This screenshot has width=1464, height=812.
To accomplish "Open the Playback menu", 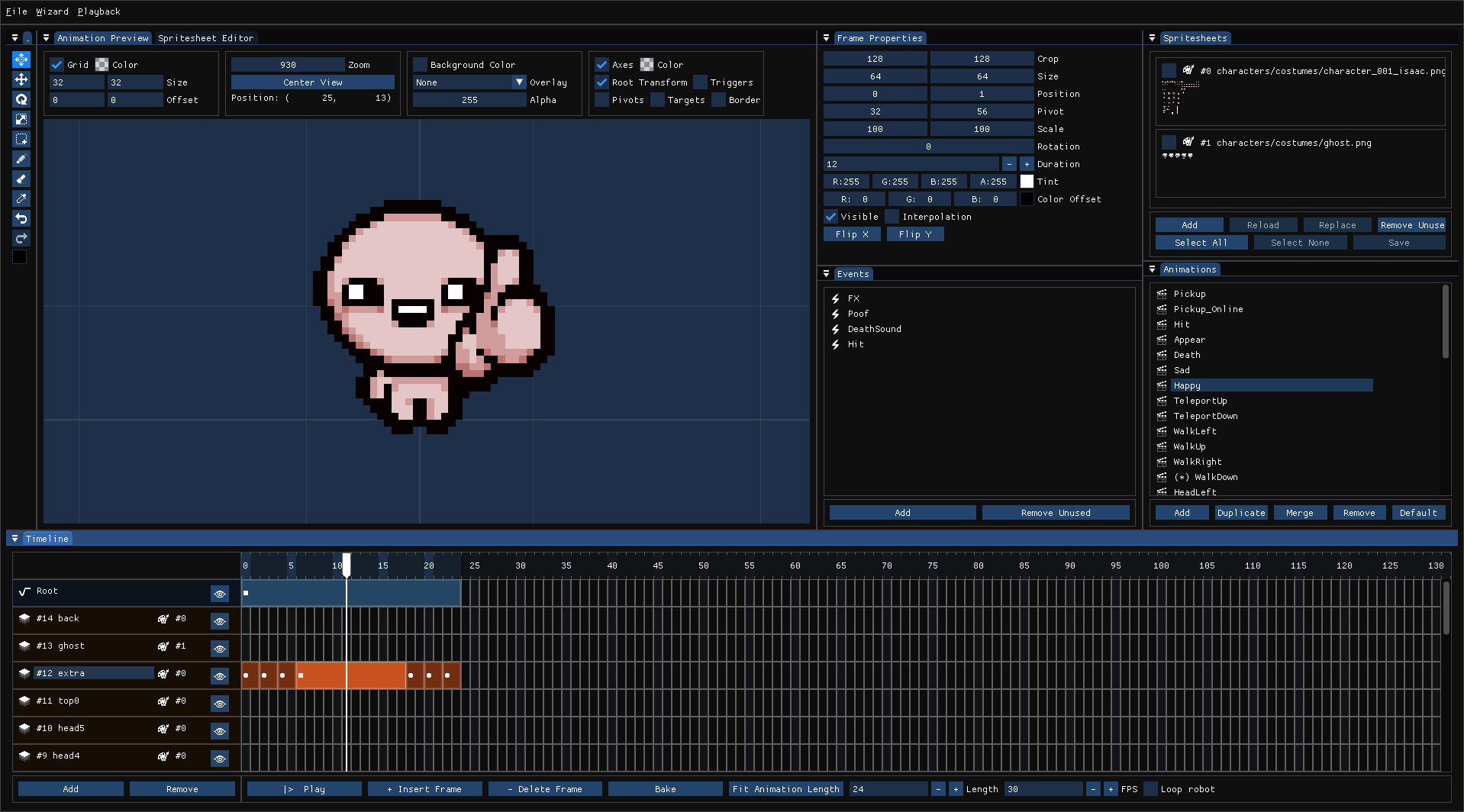I will pyautogui.click(x=98, y=11).
